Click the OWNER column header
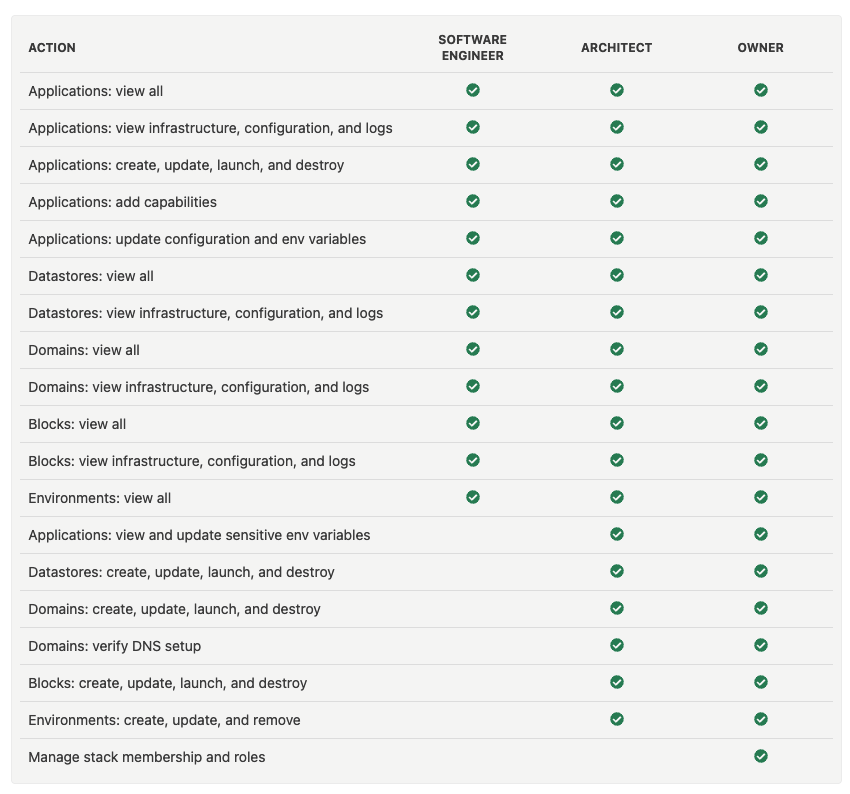 click(761, 48)
